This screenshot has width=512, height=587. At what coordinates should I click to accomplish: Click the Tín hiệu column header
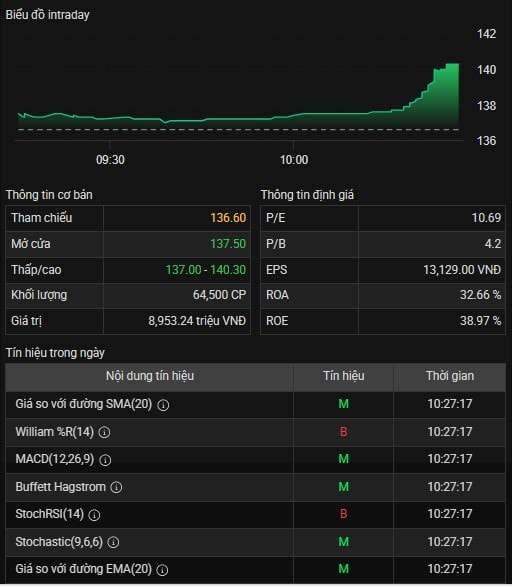(344, 376)
